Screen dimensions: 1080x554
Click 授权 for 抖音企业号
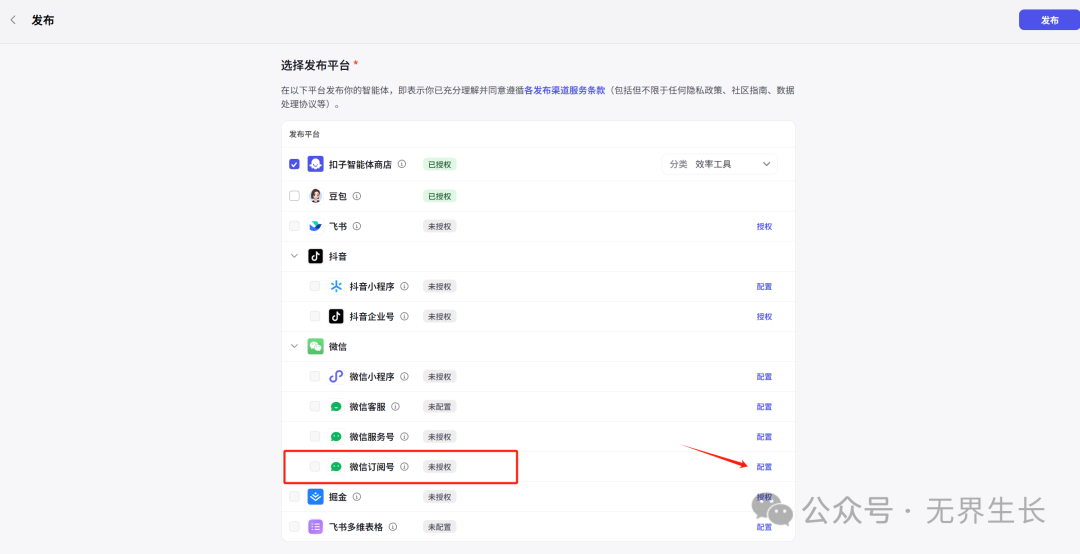tap(765, 316)
